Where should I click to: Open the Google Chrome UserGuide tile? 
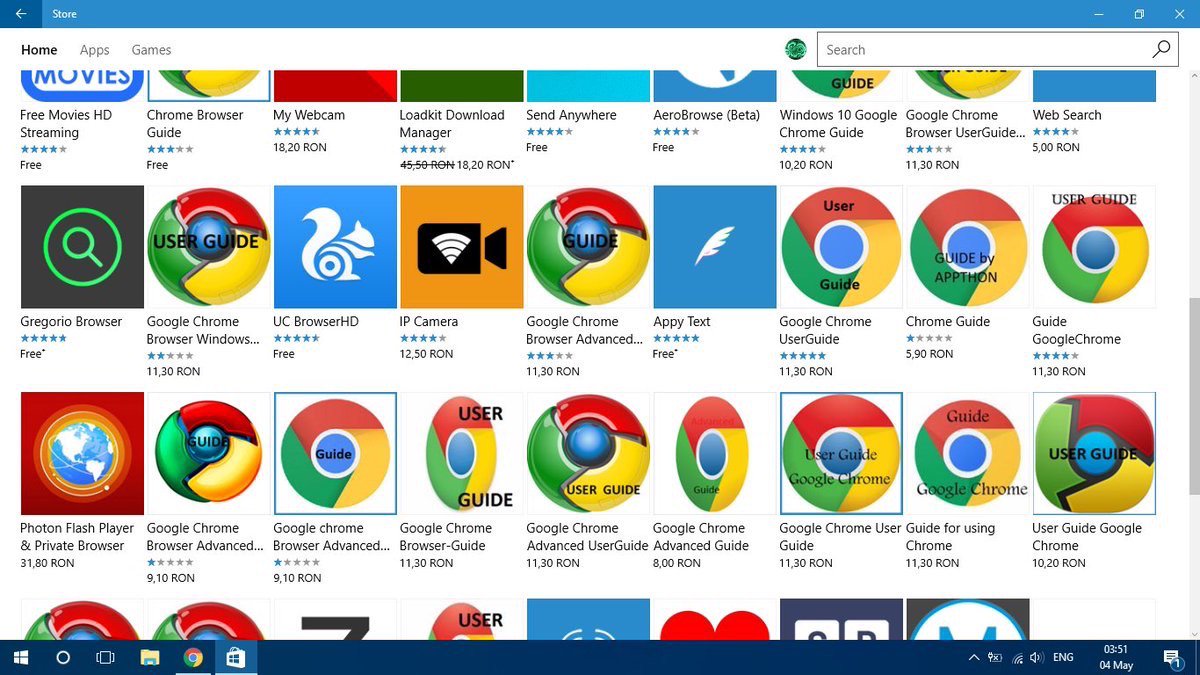[x=840, y=246]
